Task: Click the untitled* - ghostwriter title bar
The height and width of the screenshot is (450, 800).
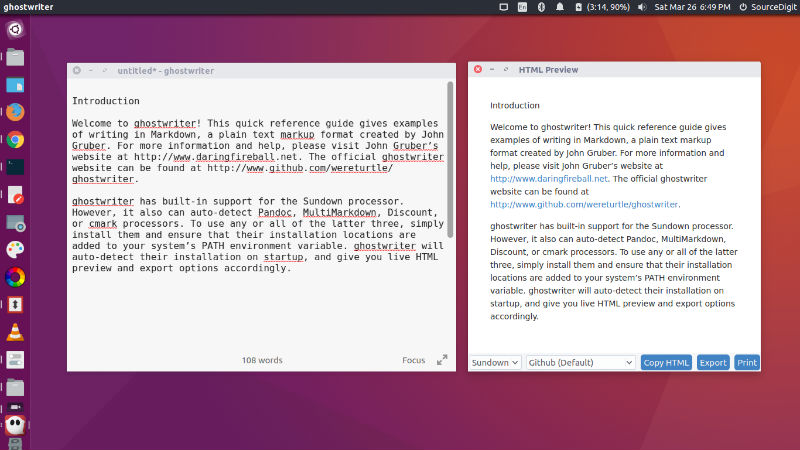Action: pyautogui.click(x=261, y=70)
